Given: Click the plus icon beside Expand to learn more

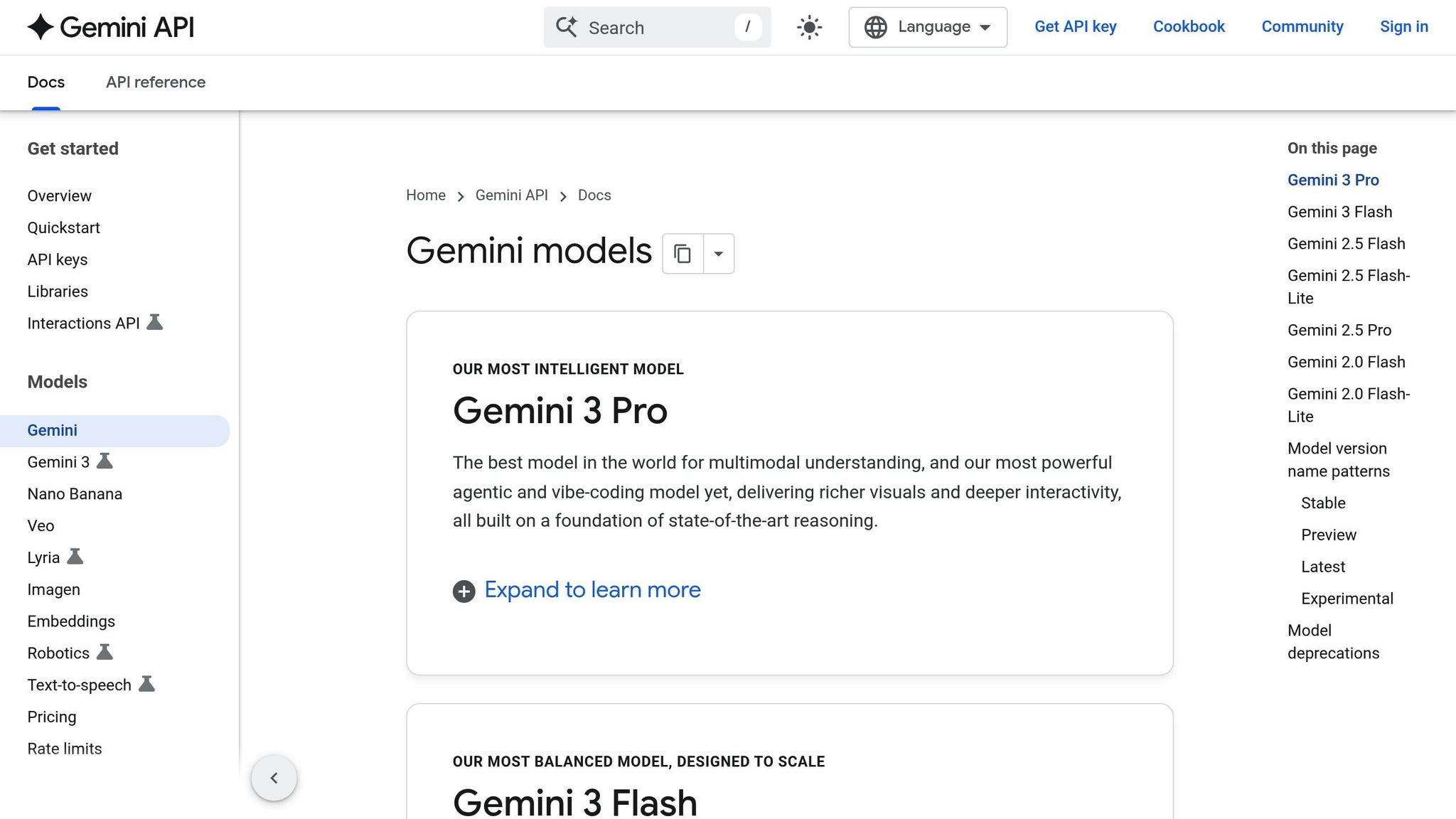Looking at the screenshot, I should pos(464,591).
